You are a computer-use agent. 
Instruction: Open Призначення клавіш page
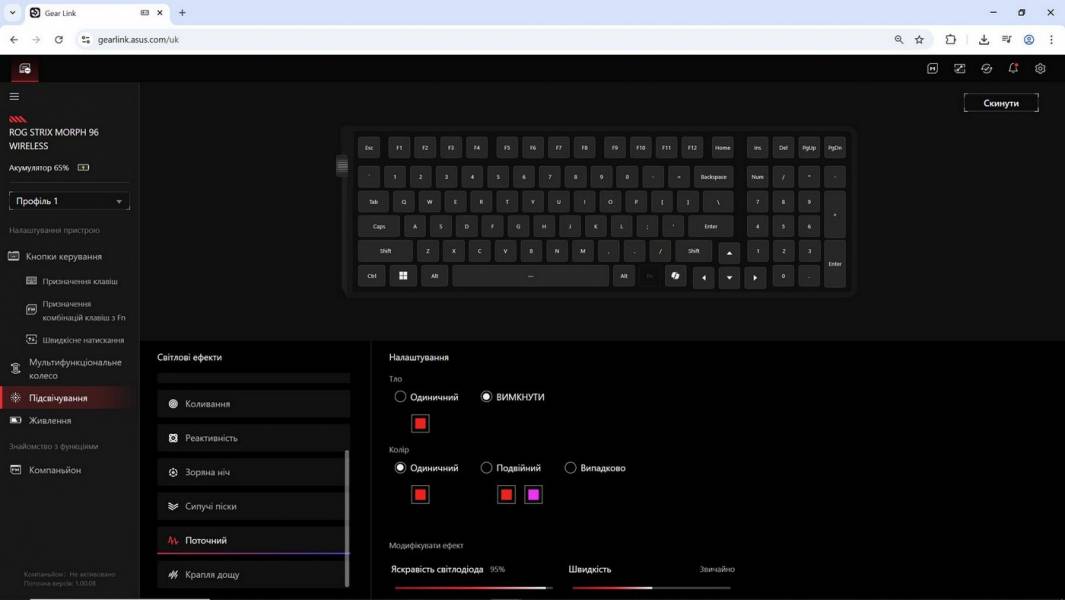tap(80, 281)
